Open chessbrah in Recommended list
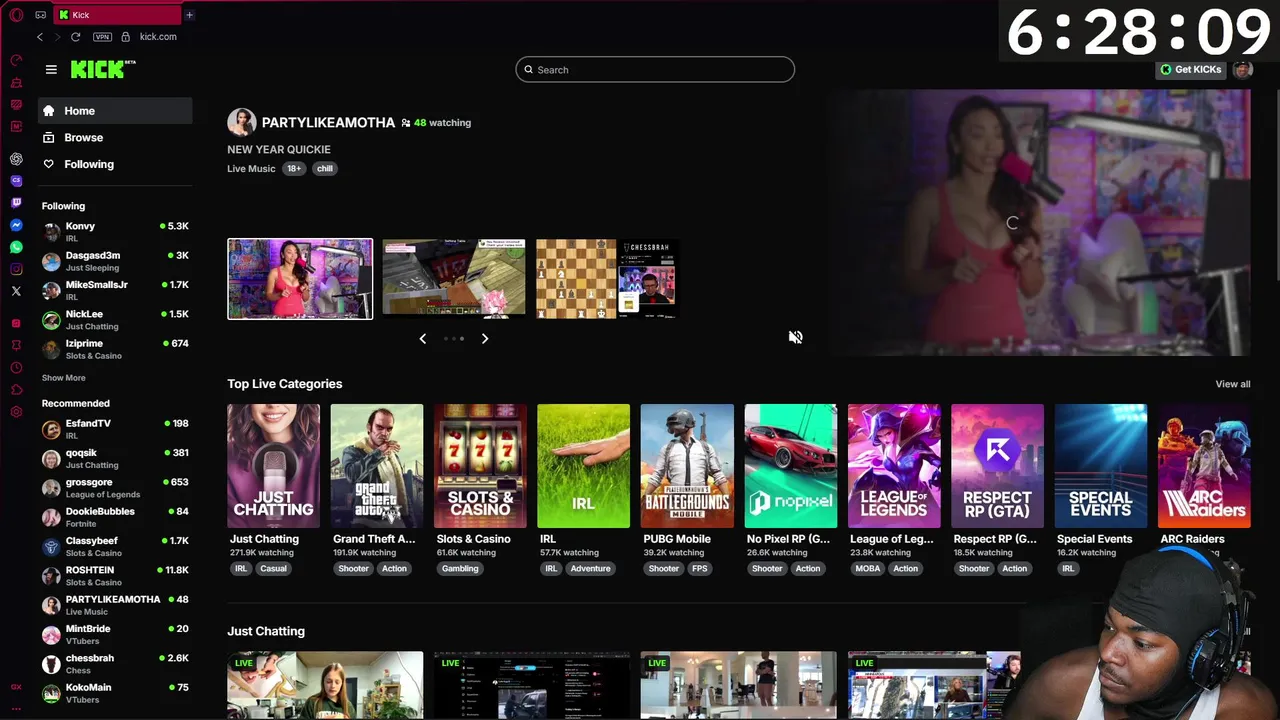 click(x=115, y=664)
